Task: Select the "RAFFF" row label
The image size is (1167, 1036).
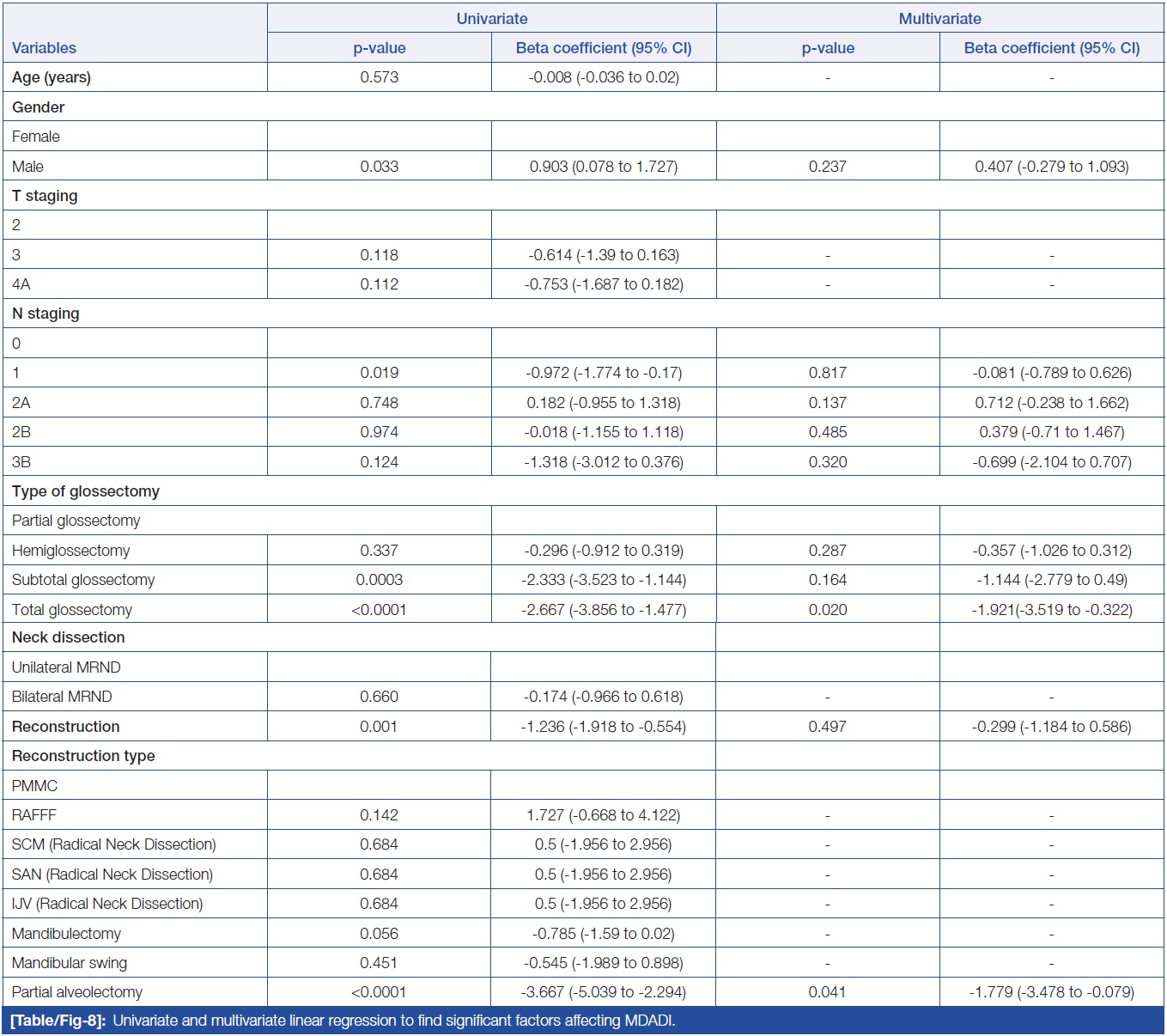Action: point(34,815)
